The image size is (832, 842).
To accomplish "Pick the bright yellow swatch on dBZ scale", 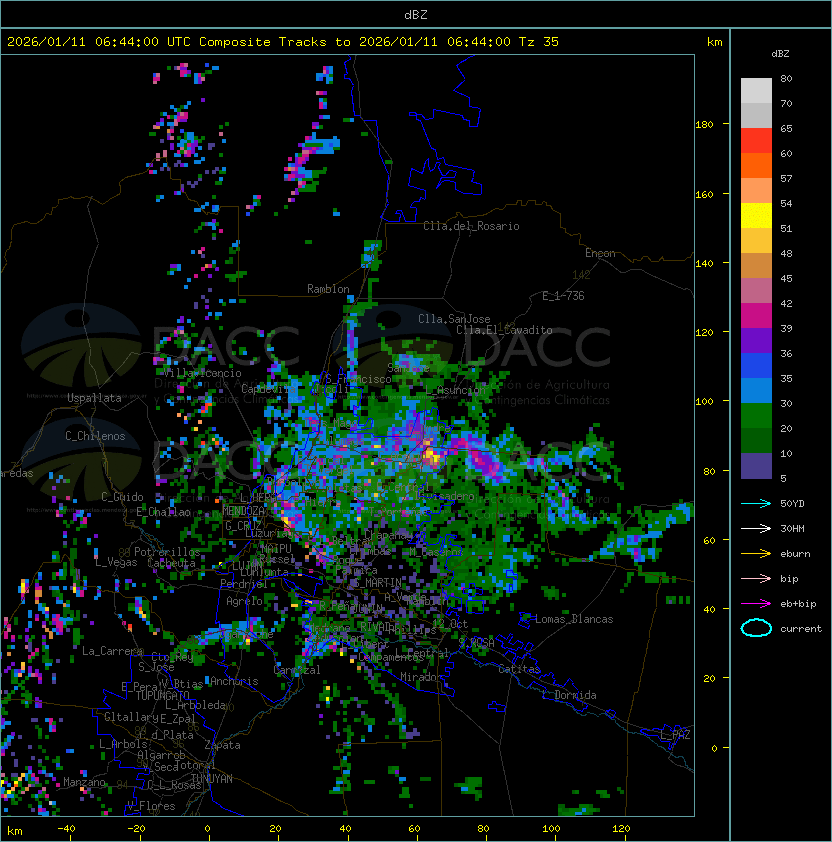I will click(756, 216).
